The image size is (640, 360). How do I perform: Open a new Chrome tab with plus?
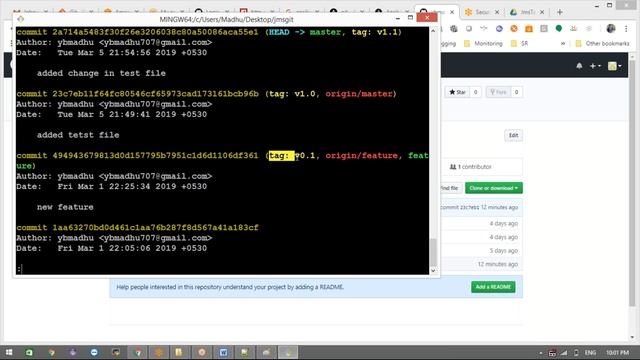pos(560,12)
